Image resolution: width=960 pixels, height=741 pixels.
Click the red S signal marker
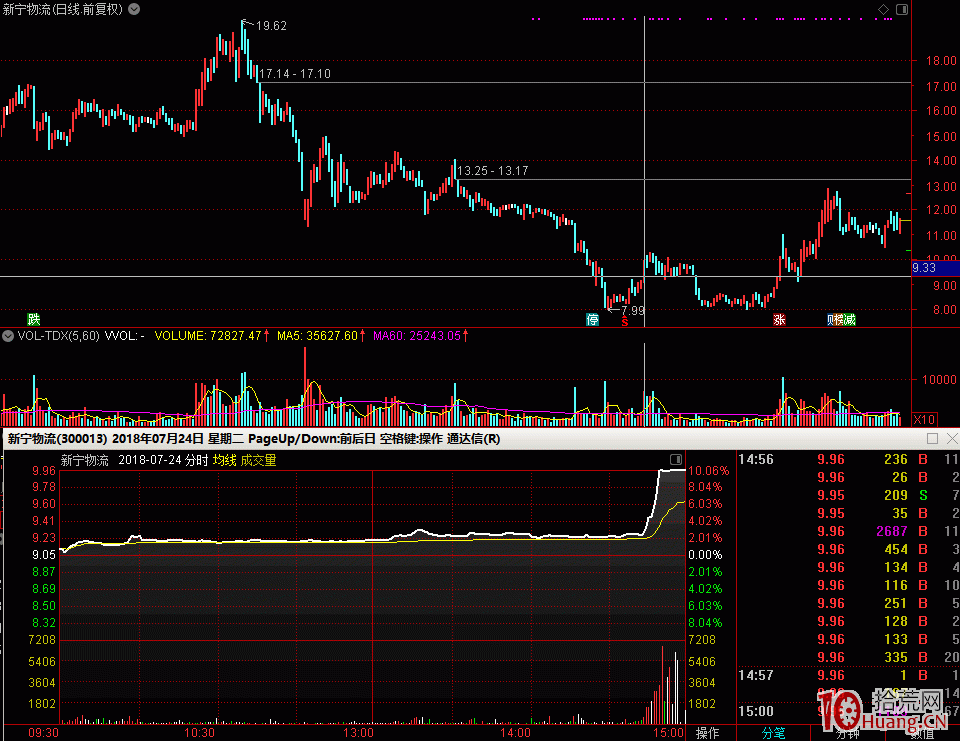[625, 321]
